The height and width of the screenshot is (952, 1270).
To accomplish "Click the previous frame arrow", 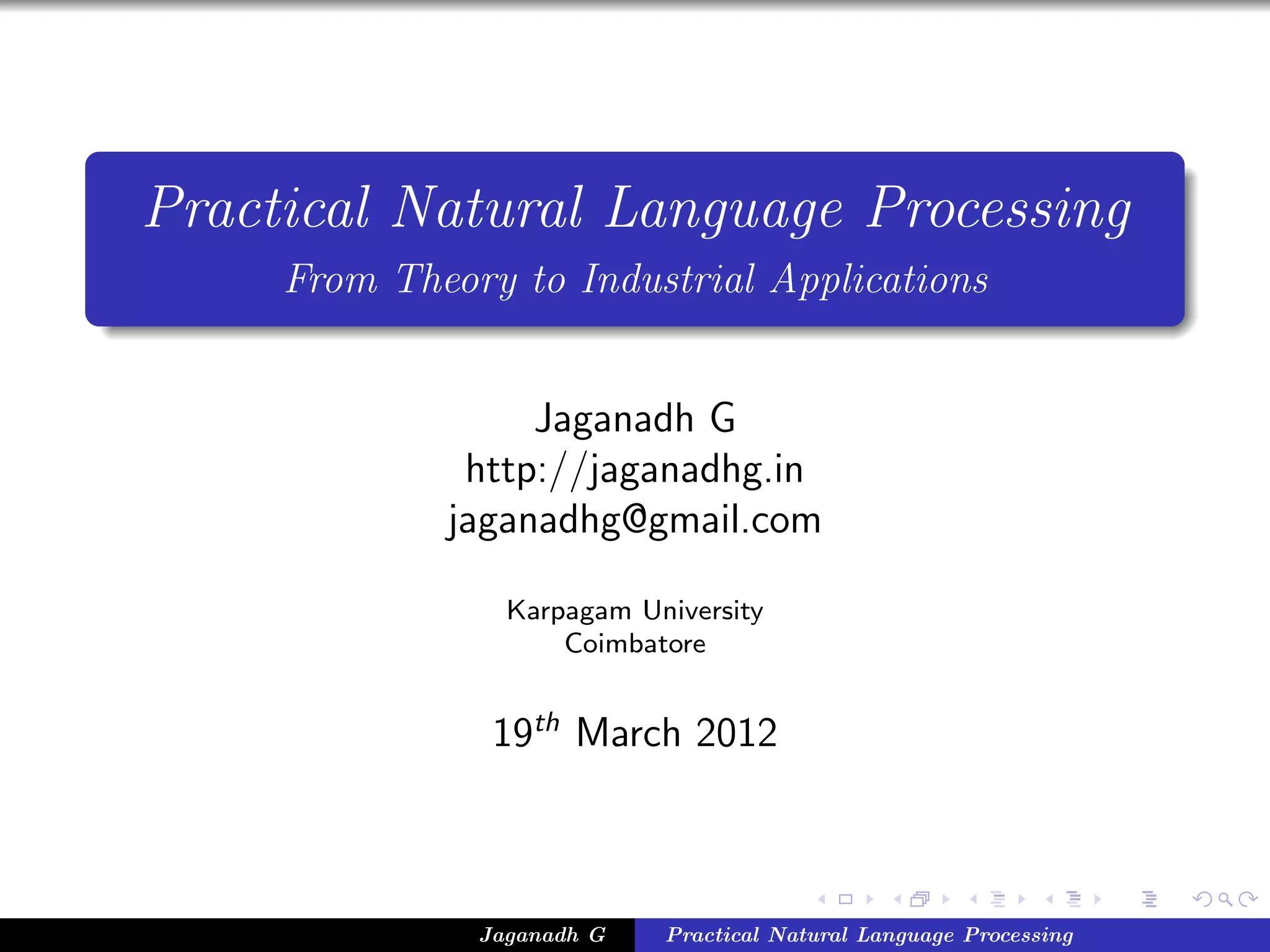I will [x=897, y=899].
